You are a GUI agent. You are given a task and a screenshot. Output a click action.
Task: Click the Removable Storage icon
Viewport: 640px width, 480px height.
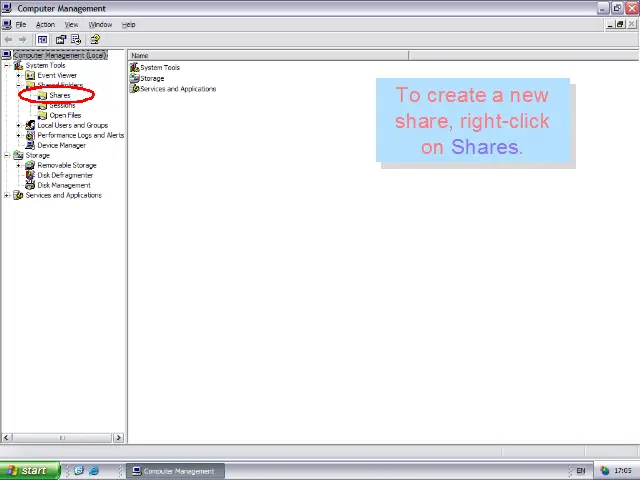click(30, 165)
